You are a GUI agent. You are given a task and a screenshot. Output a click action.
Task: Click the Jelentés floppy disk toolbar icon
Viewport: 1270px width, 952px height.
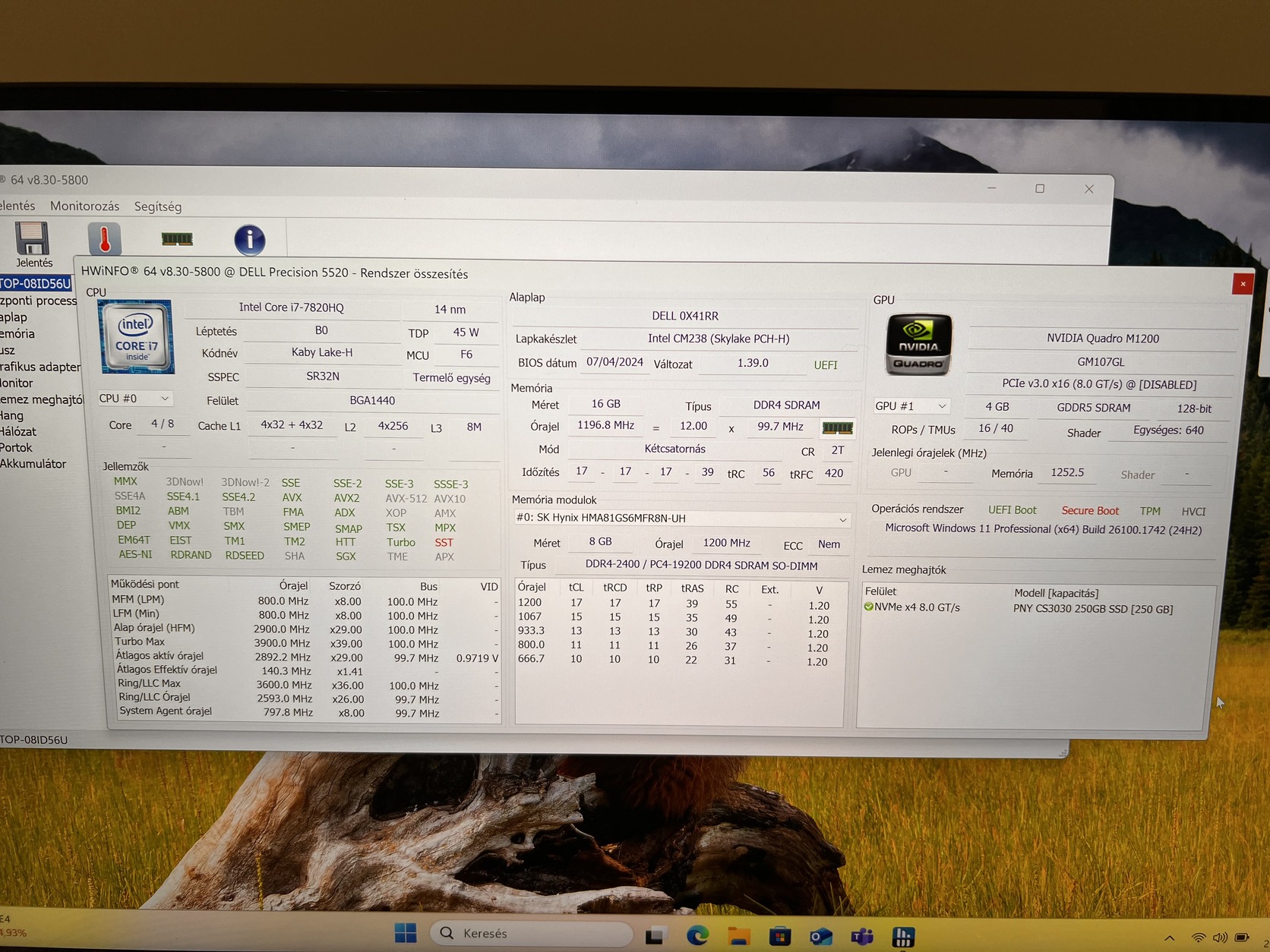(33, 238)
